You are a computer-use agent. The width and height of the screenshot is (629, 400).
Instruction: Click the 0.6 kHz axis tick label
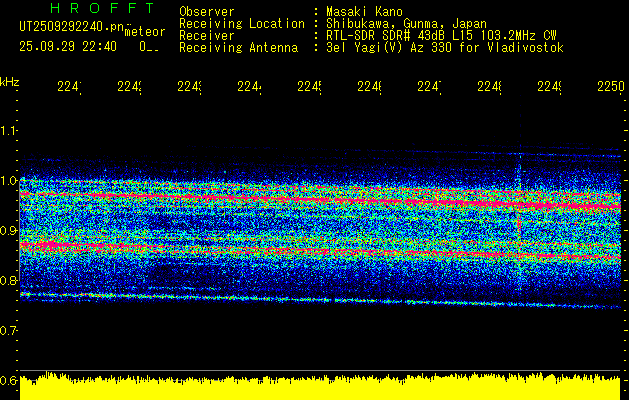9,380
